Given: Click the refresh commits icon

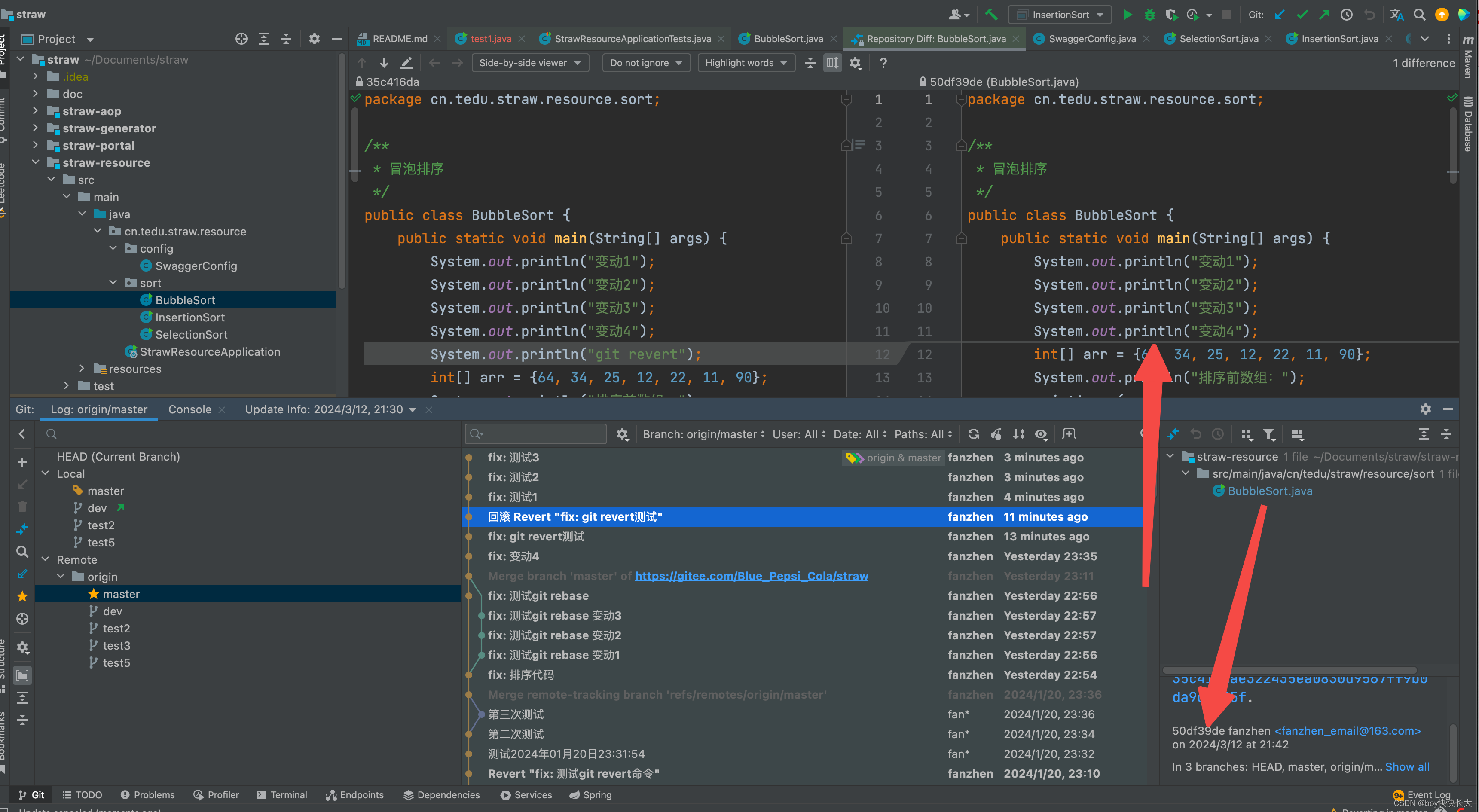Looking at the screenshot, I should tap(973, 433).
